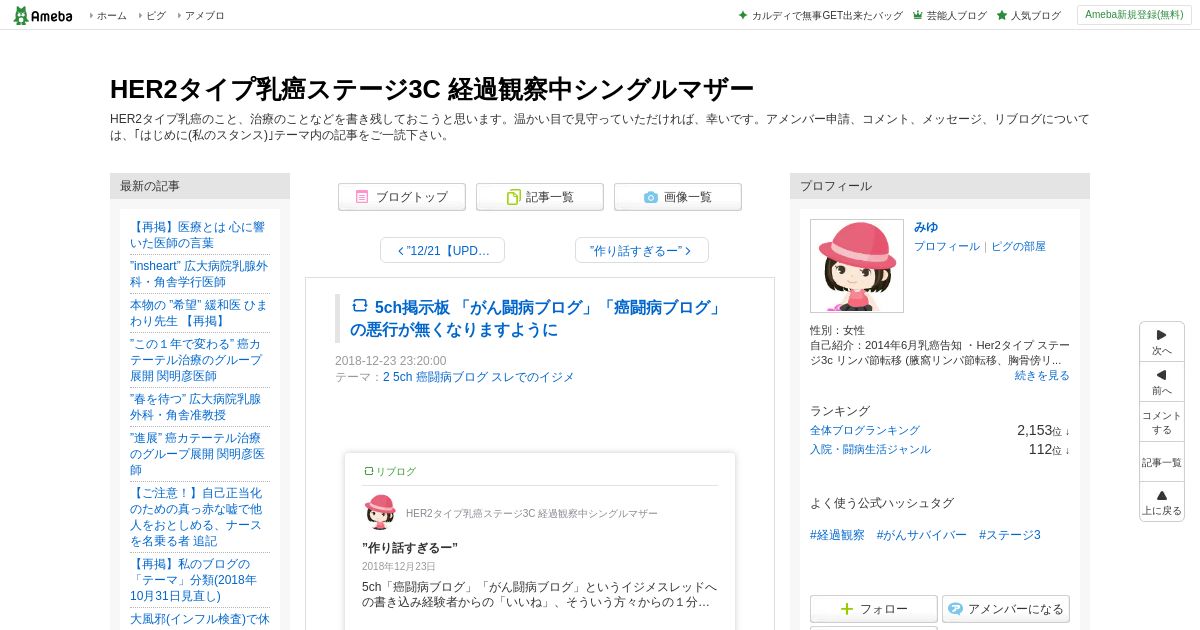
Task: Open recent post 本物の "希望" 緩和医 ひまわり先生
Action: tap(199, 313)
